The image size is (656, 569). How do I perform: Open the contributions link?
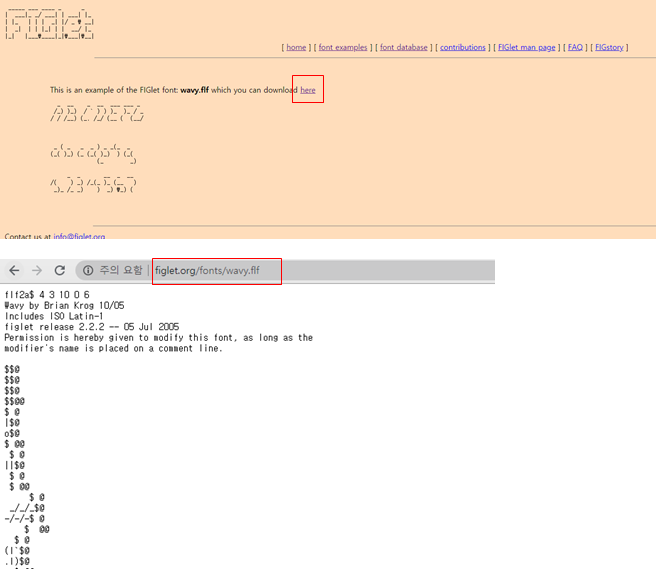(x=463, y=47)
